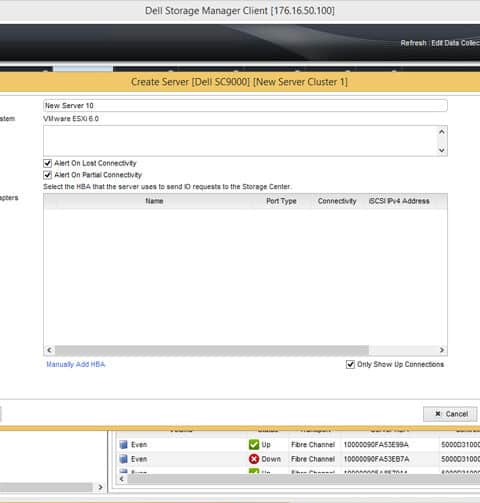
Task: Sort HBA table by Port Type column
Action: 281,201
